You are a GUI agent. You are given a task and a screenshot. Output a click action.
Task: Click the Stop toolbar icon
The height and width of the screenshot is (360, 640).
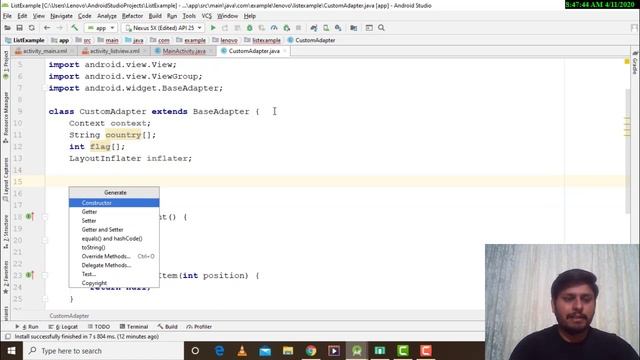(298, 28)
